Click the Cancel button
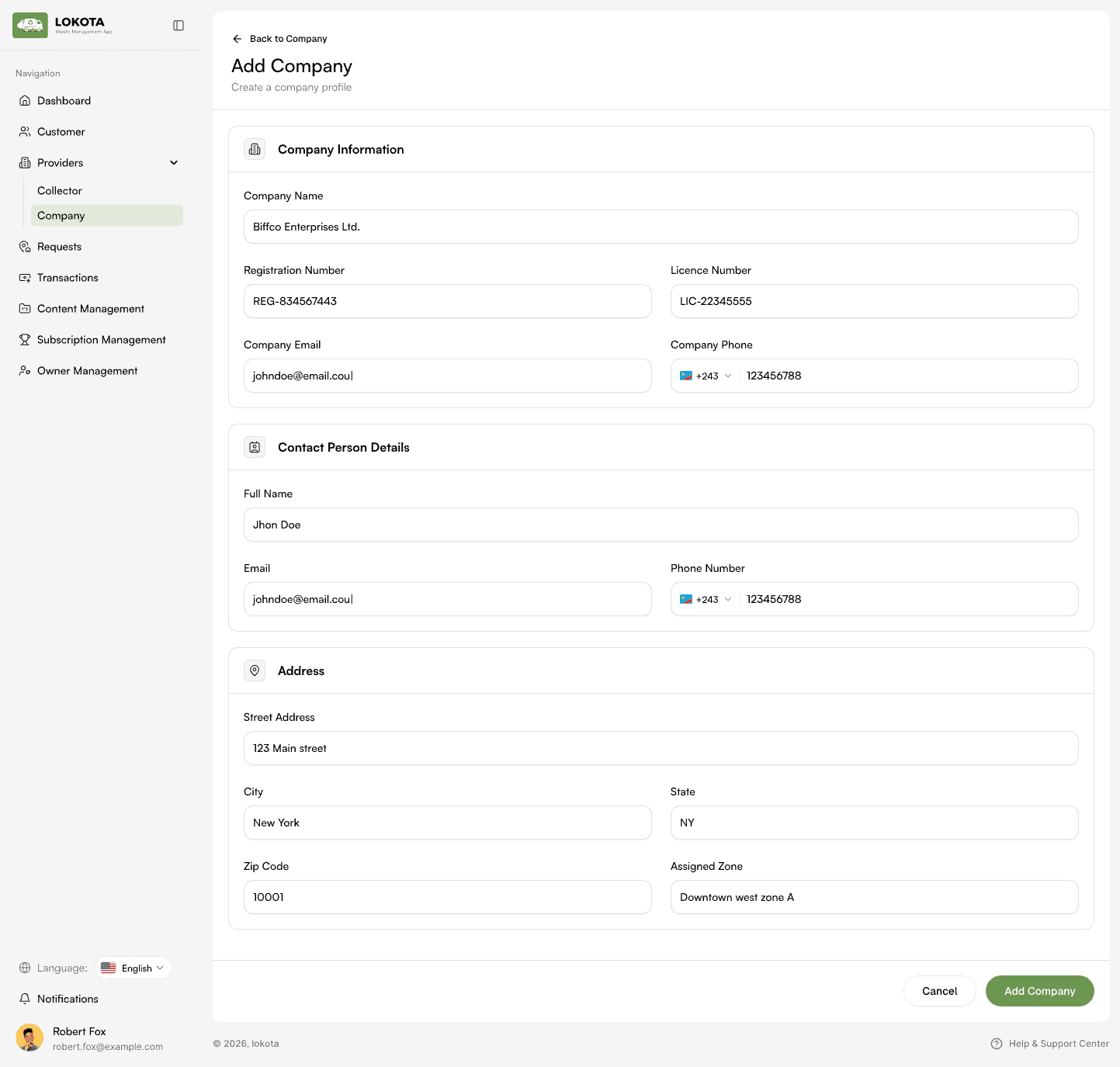This screenshot has width=1120, height=1067. (940, 991)
